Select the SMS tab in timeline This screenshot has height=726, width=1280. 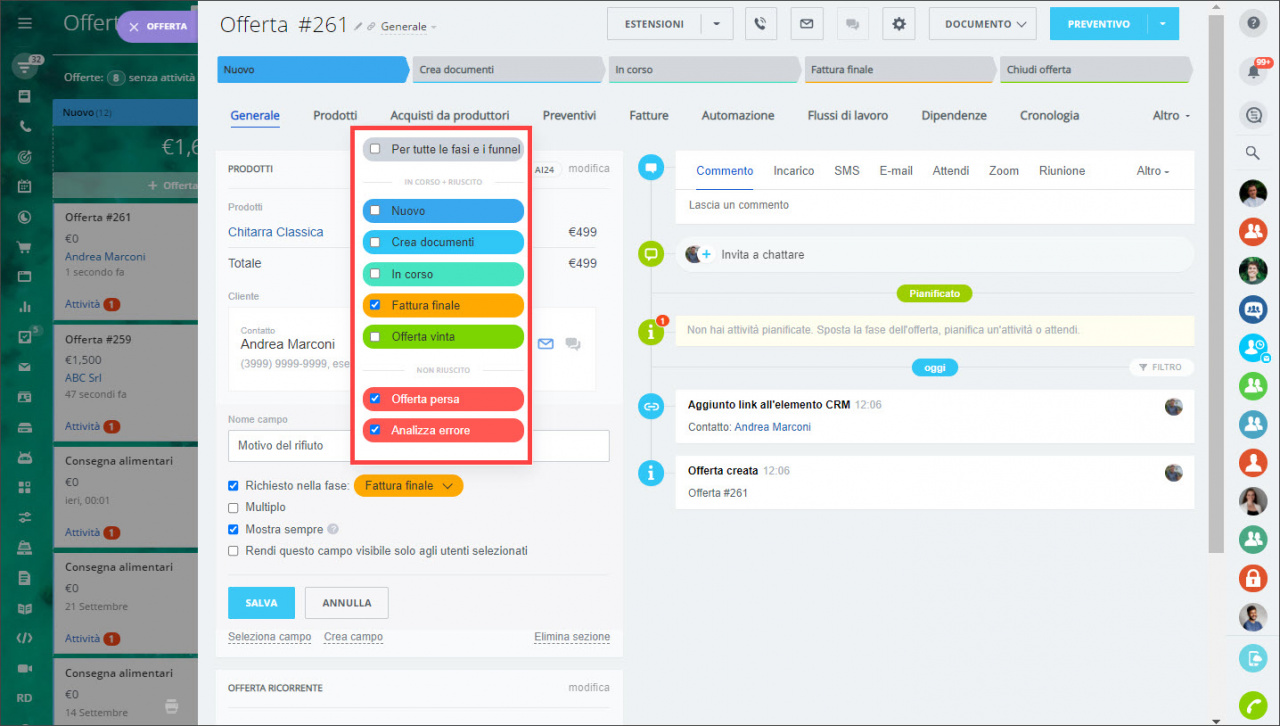pos(847,171)
